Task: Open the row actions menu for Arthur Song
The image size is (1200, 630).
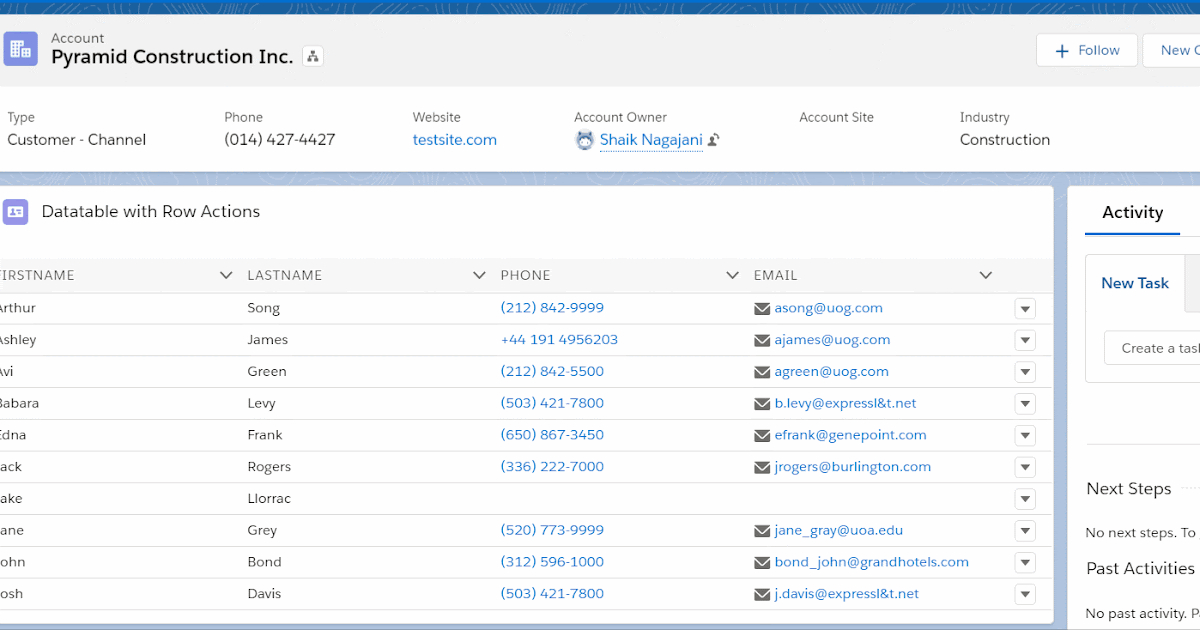Action: coord(1025,308)
